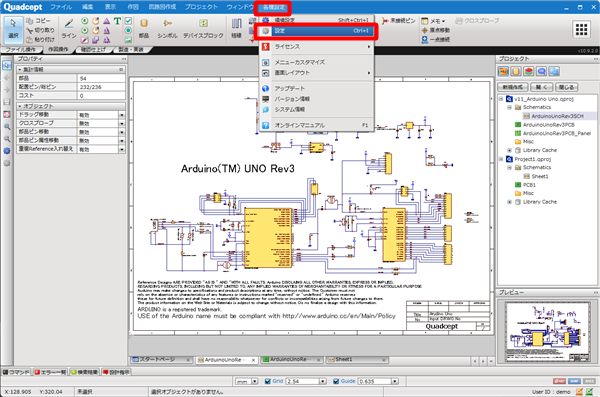600x397 pixels.
Task: Choose the green text T tool
Action: click(x=117, y=21)
